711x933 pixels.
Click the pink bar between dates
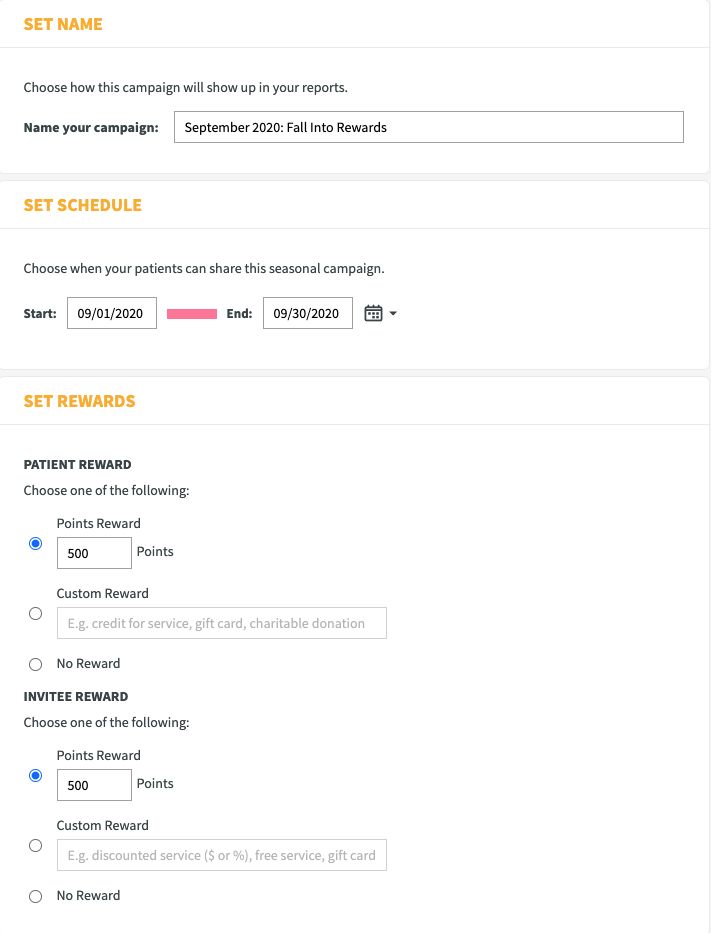pyautogui.click(x=192, y=314)
